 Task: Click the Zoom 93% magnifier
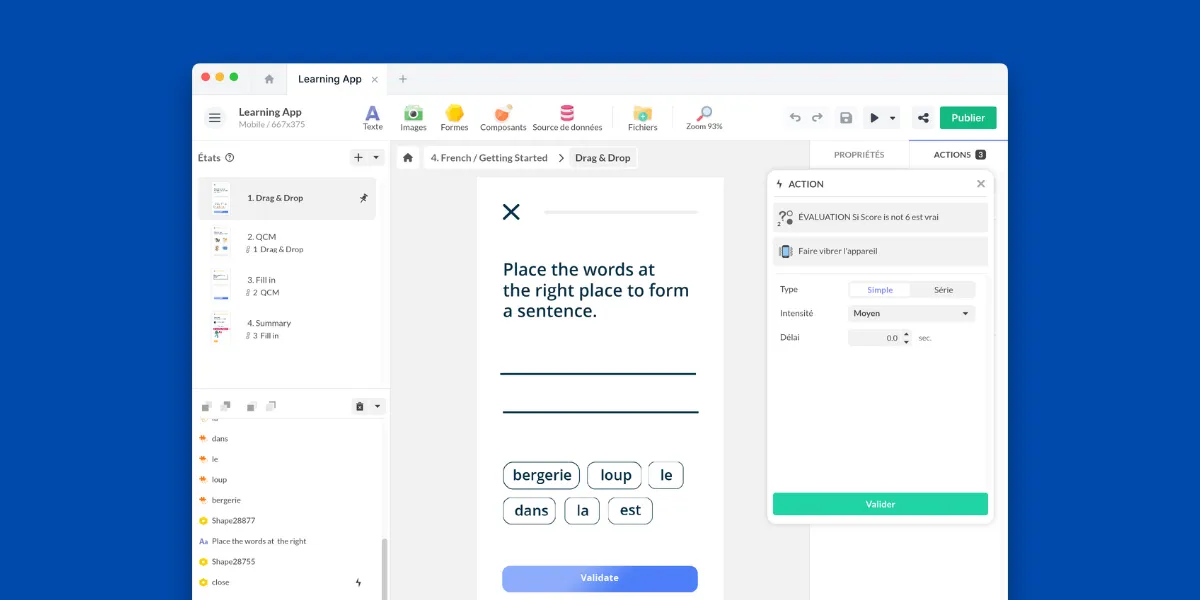(x=704, y=116)
